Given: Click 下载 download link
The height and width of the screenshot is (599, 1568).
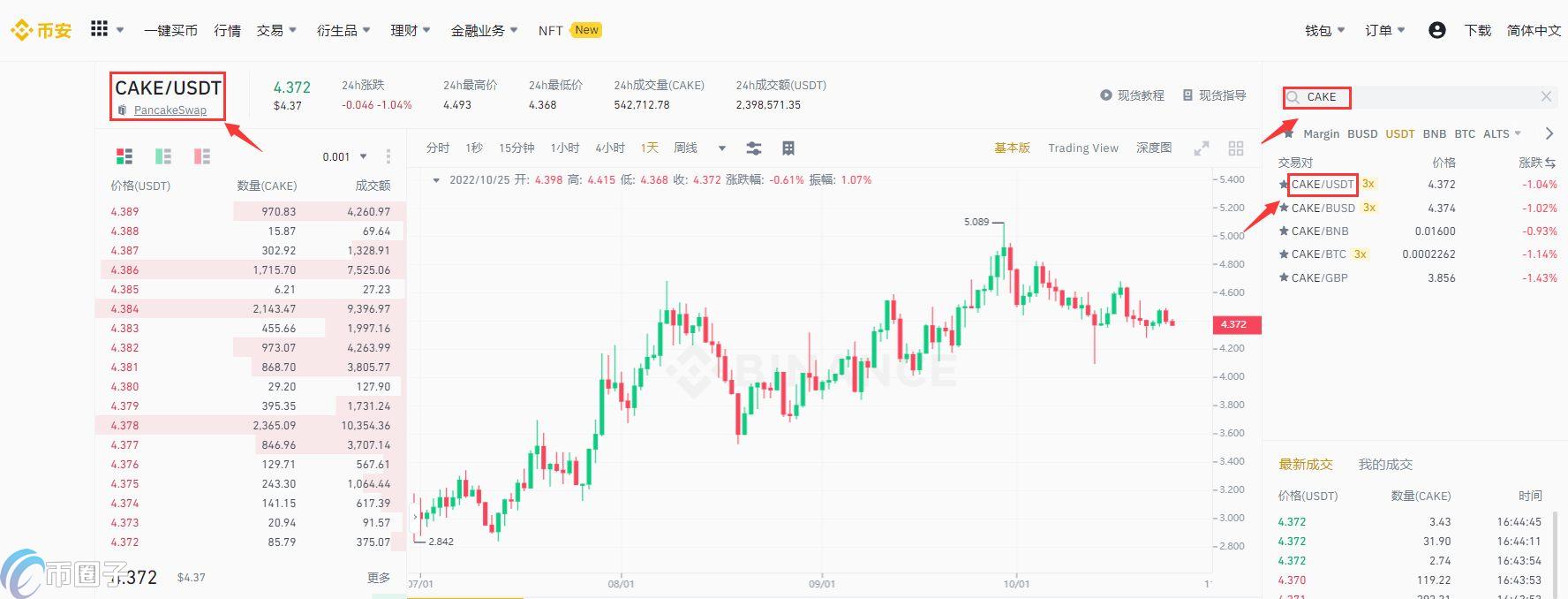Looking at the screenshot, I should click(x=1477, y=30).
